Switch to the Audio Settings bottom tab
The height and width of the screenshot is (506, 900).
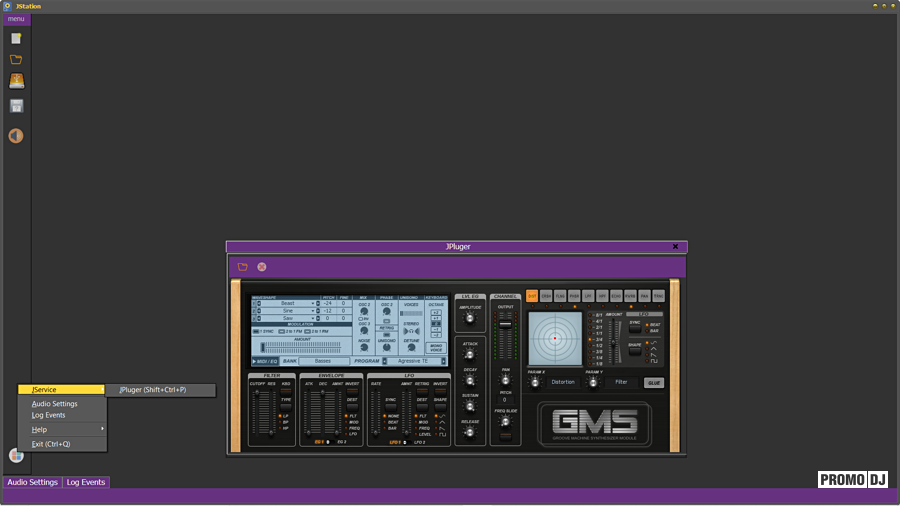coord(33,482)
